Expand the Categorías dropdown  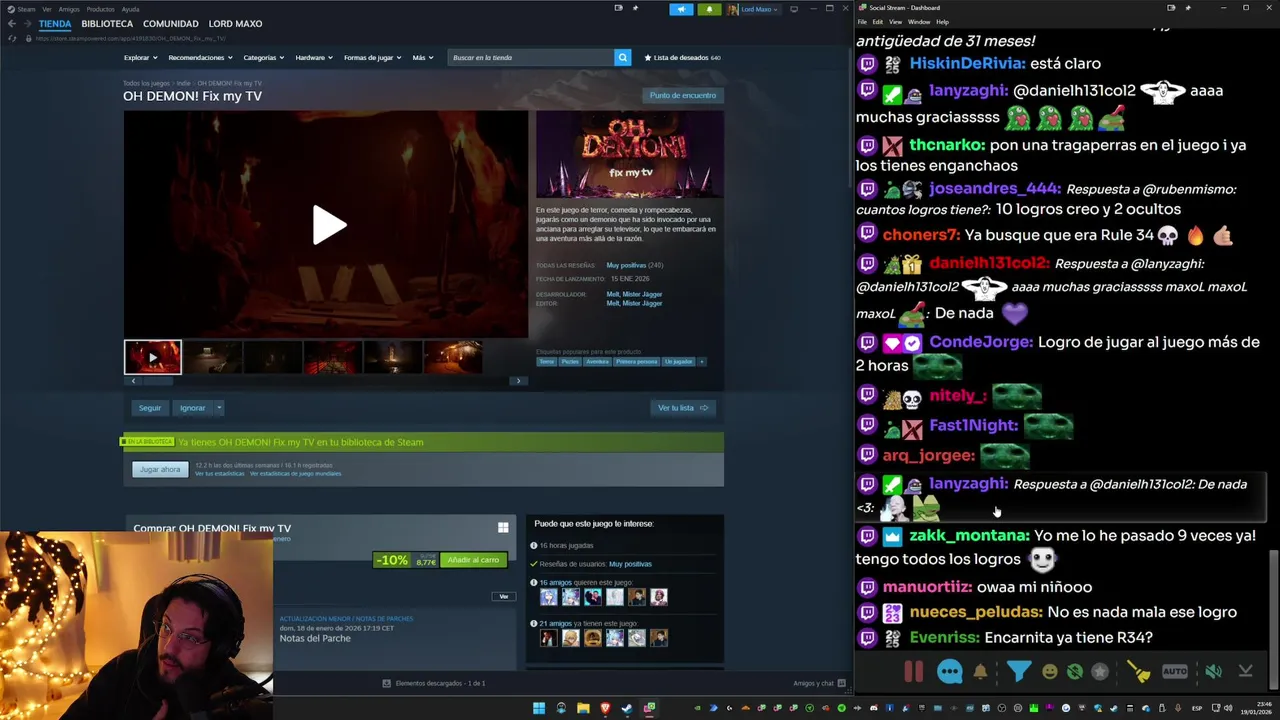click(x=263, y=57)
